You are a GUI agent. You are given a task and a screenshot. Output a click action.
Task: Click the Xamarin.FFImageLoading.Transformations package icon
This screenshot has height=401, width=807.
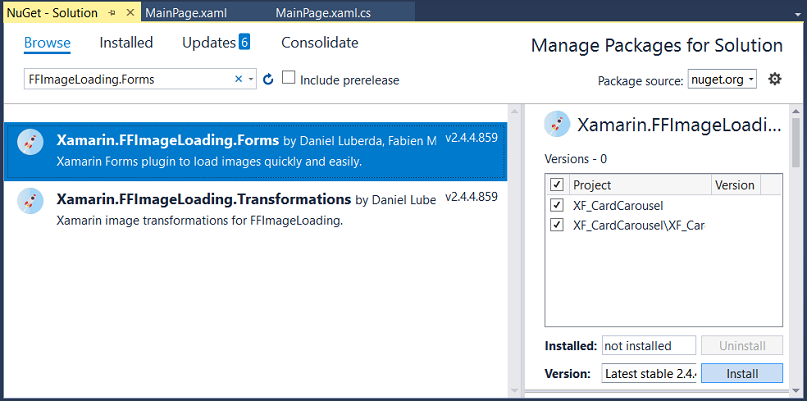click(30, 201)
